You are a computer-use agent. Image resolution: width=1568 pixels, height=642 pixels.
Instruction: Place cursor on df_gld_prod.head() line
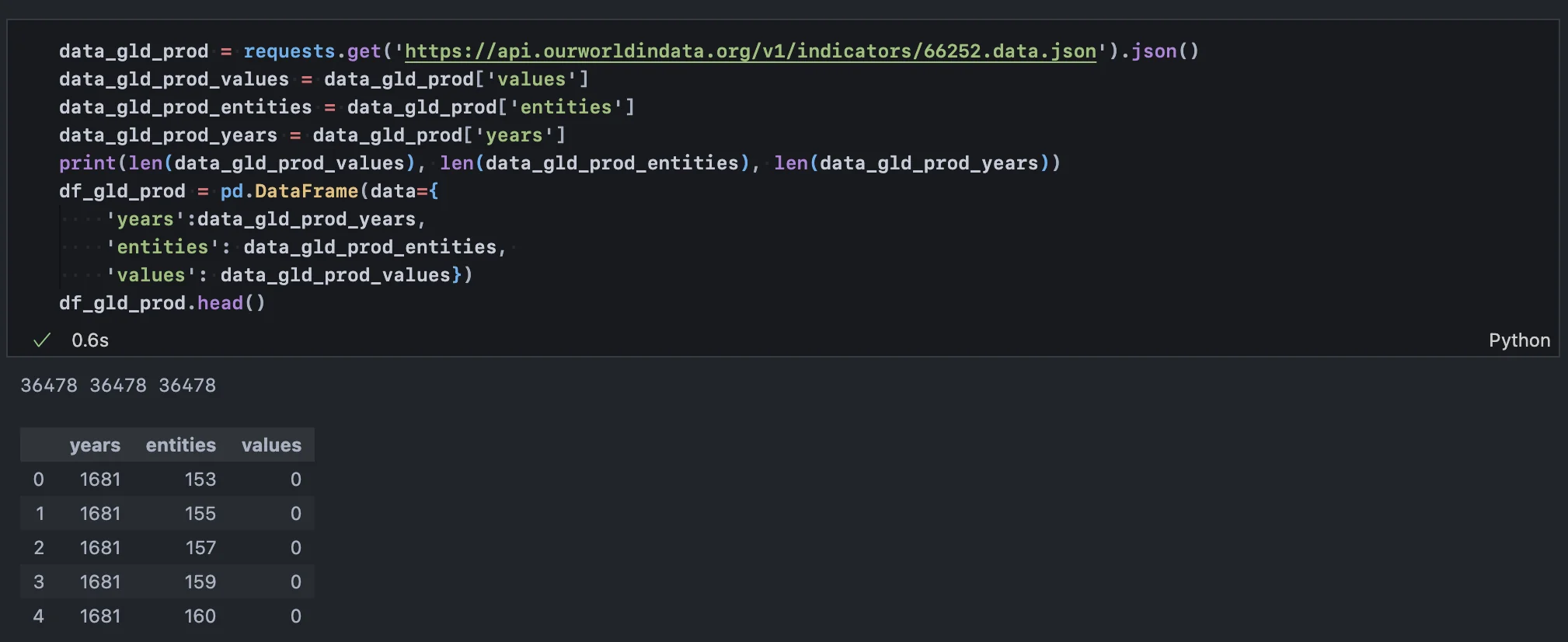pyautogui.click(x=162, y=303)
